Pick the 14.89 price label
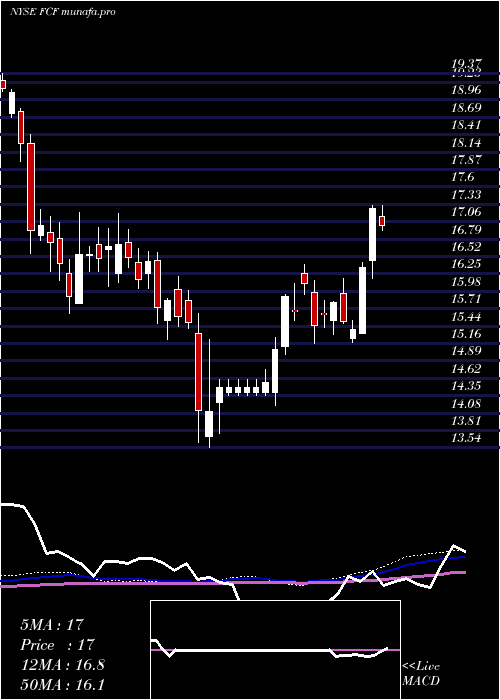The height and width of the screenshot is (700, 500). point(467,351)
